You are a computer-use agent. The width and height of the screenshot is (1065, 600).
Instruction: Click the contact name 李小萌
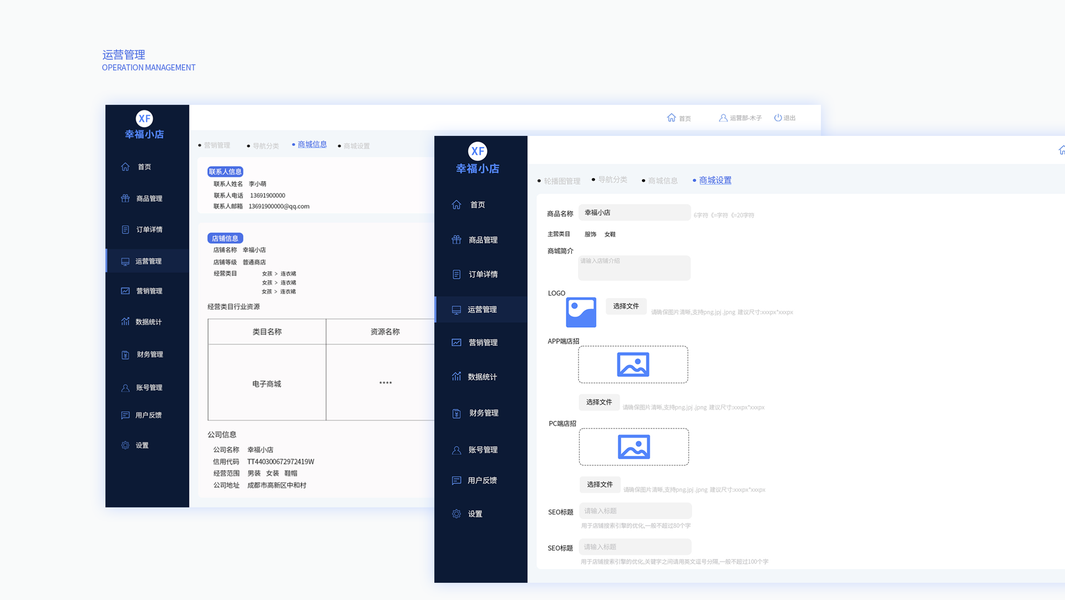[257, 184]
